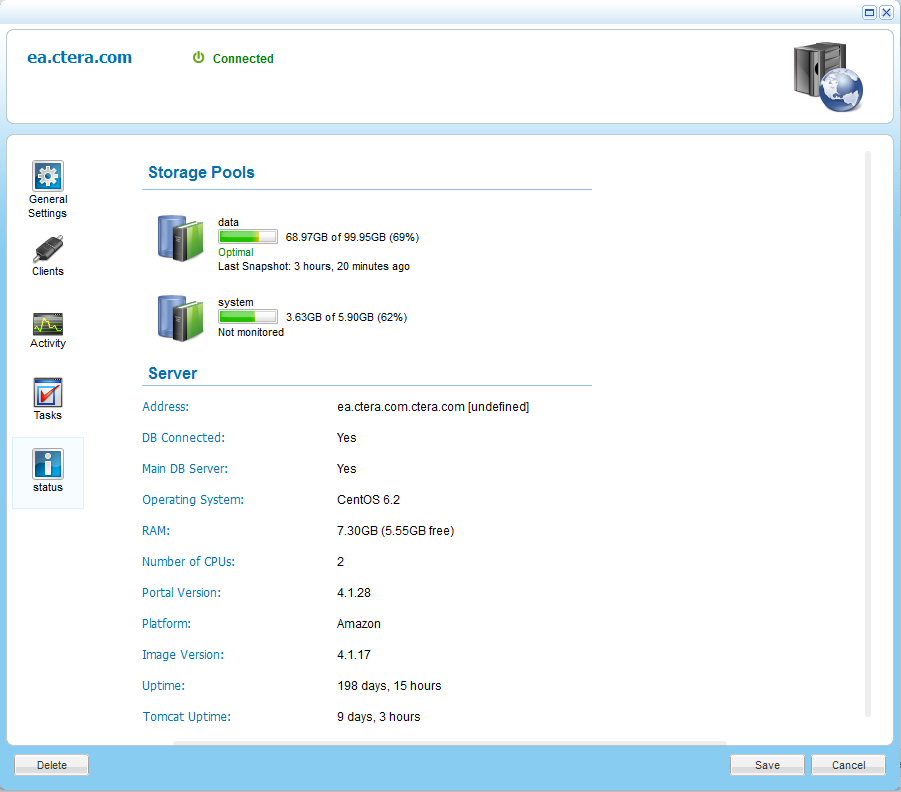Click the Tomcat Uptime label
Screen dimensions: 901x792
tap(187, 717)
